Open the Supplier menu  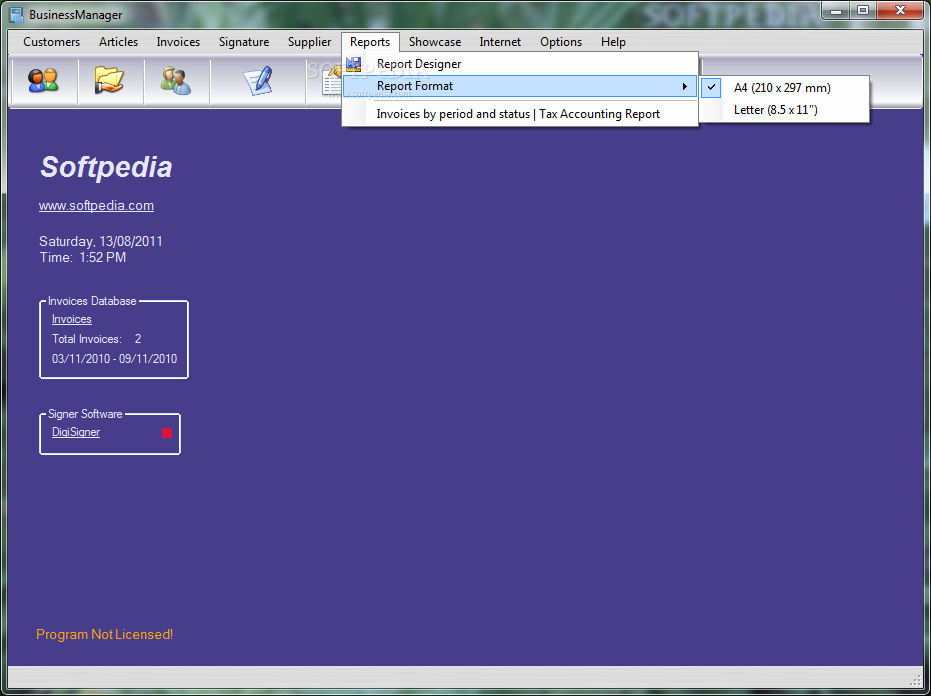(309, 42)
